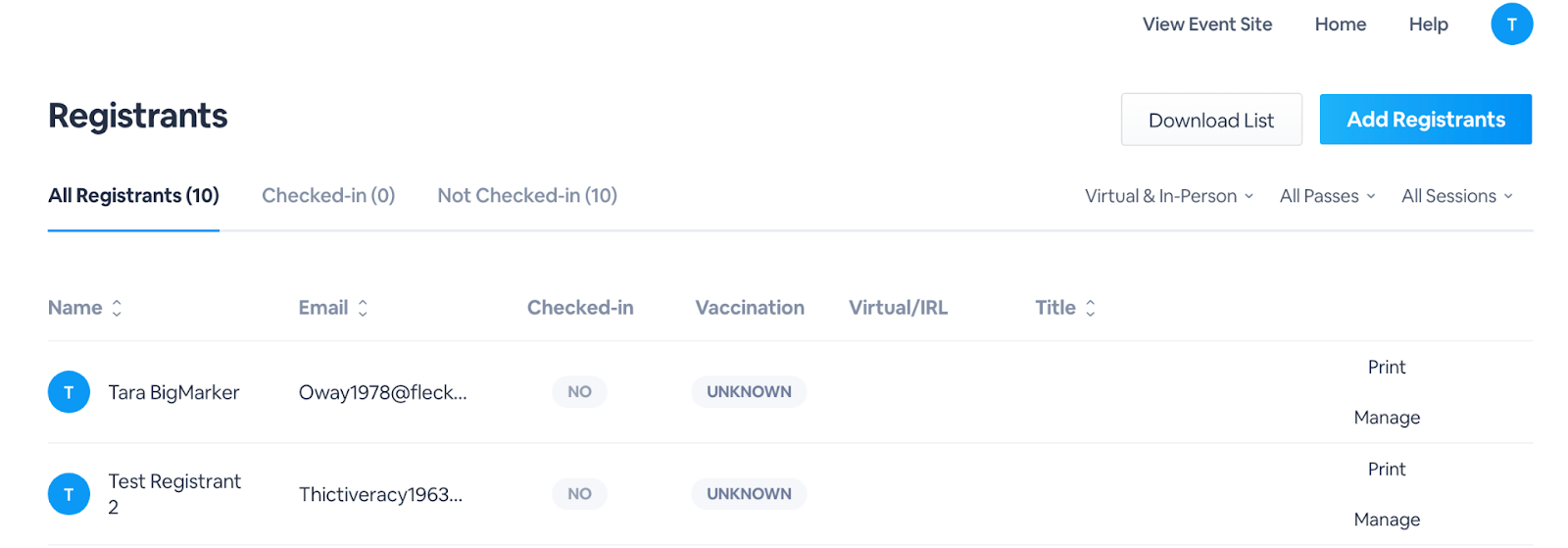
Task: Open the All Sessions dropdown
Action: coord(1456,196)
